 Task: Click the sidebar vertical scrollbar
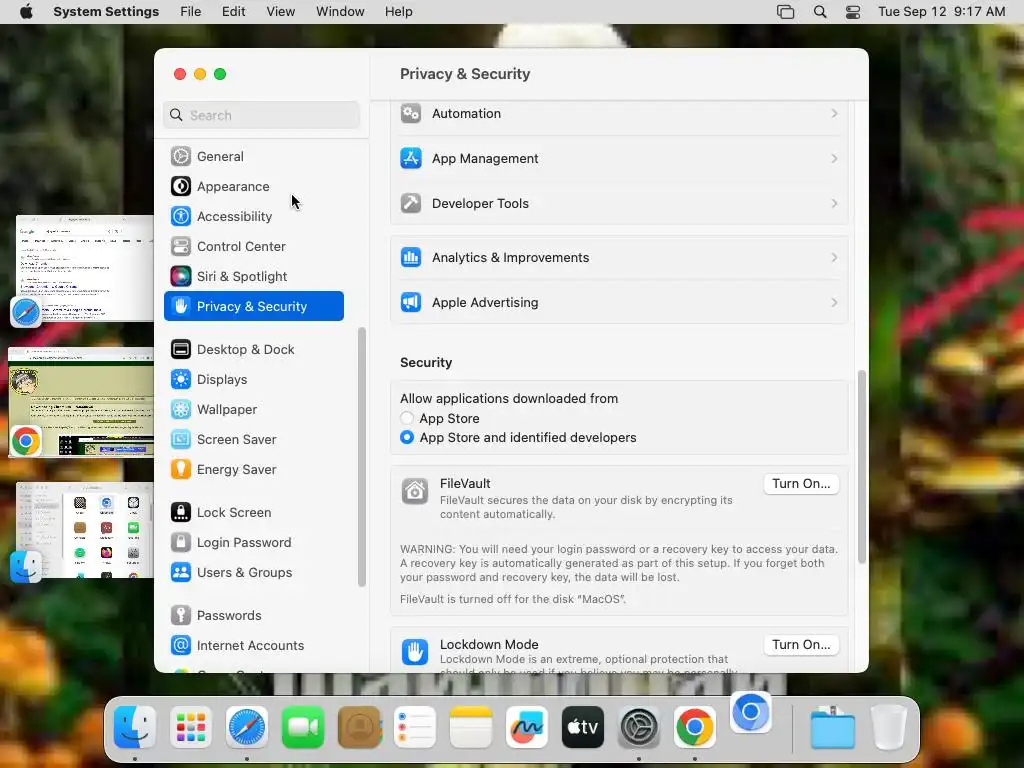point(362,457)
